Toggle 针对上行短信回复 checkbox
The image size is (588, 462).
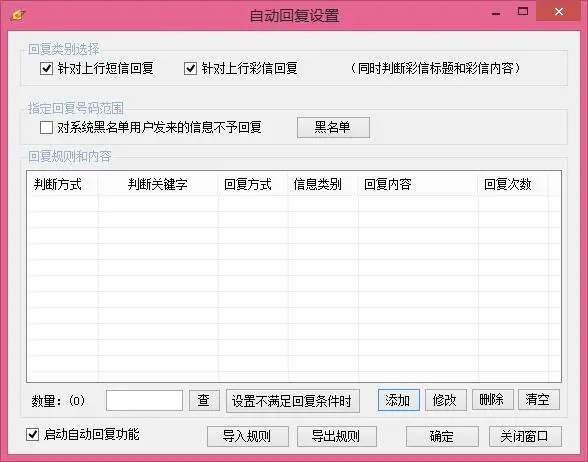point(46,69)
